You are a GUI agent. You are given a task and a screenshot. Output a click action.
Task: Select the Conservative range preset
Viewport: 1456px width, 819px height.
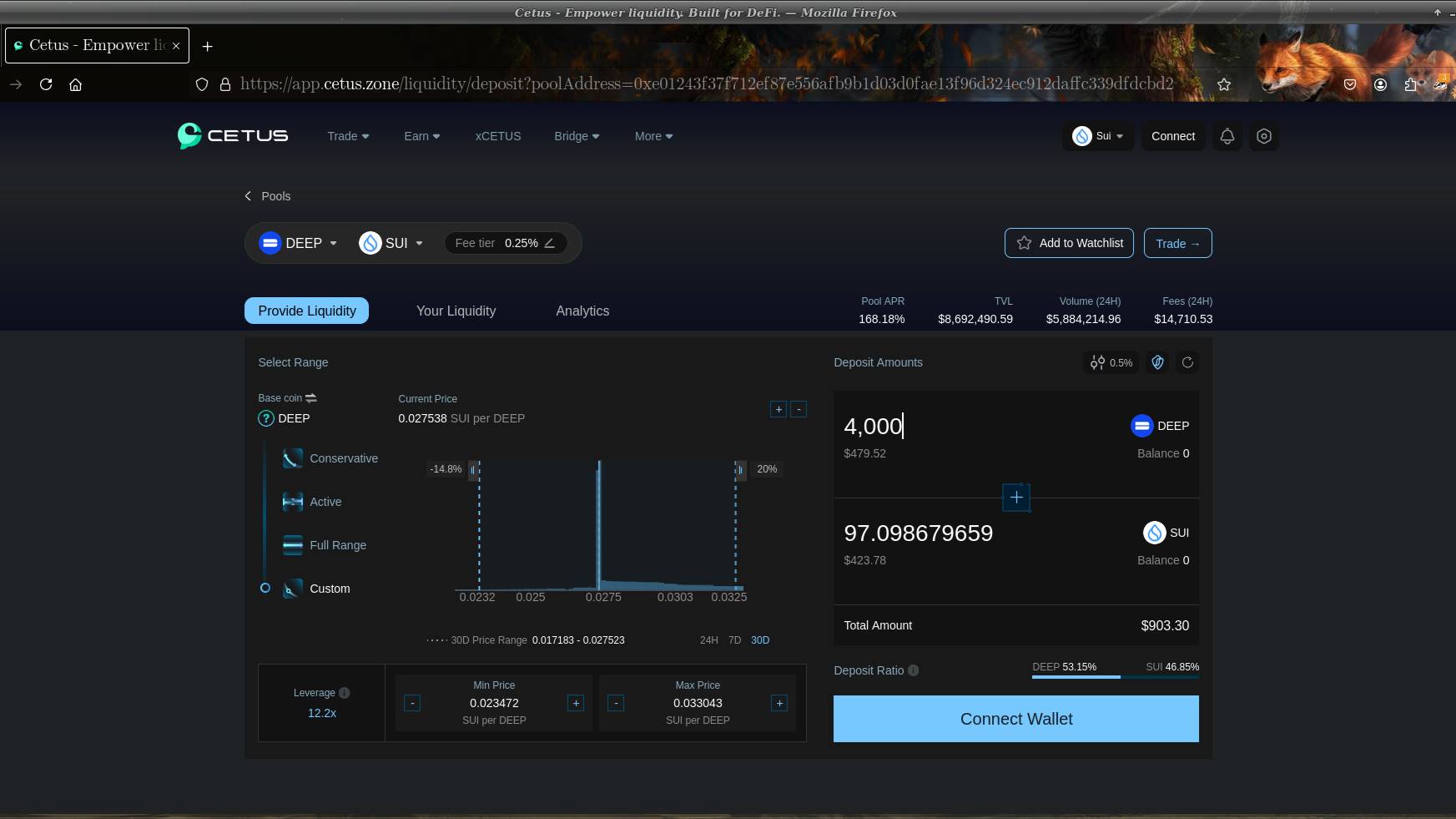[x=330, y=458]
